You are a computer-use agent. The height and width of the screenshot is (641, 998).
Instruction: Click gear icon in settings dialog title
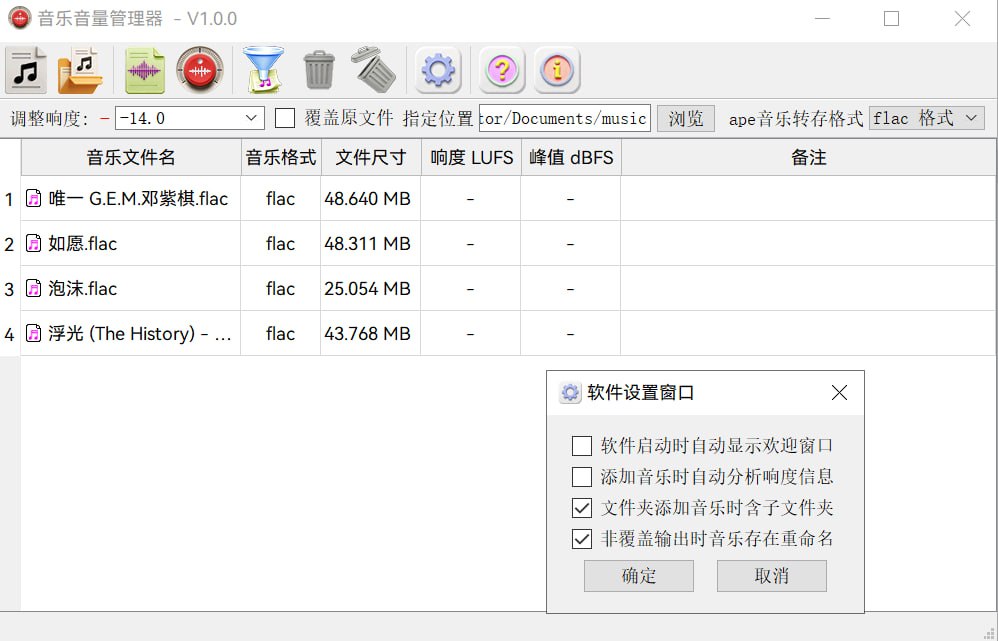tap(570, 393)
